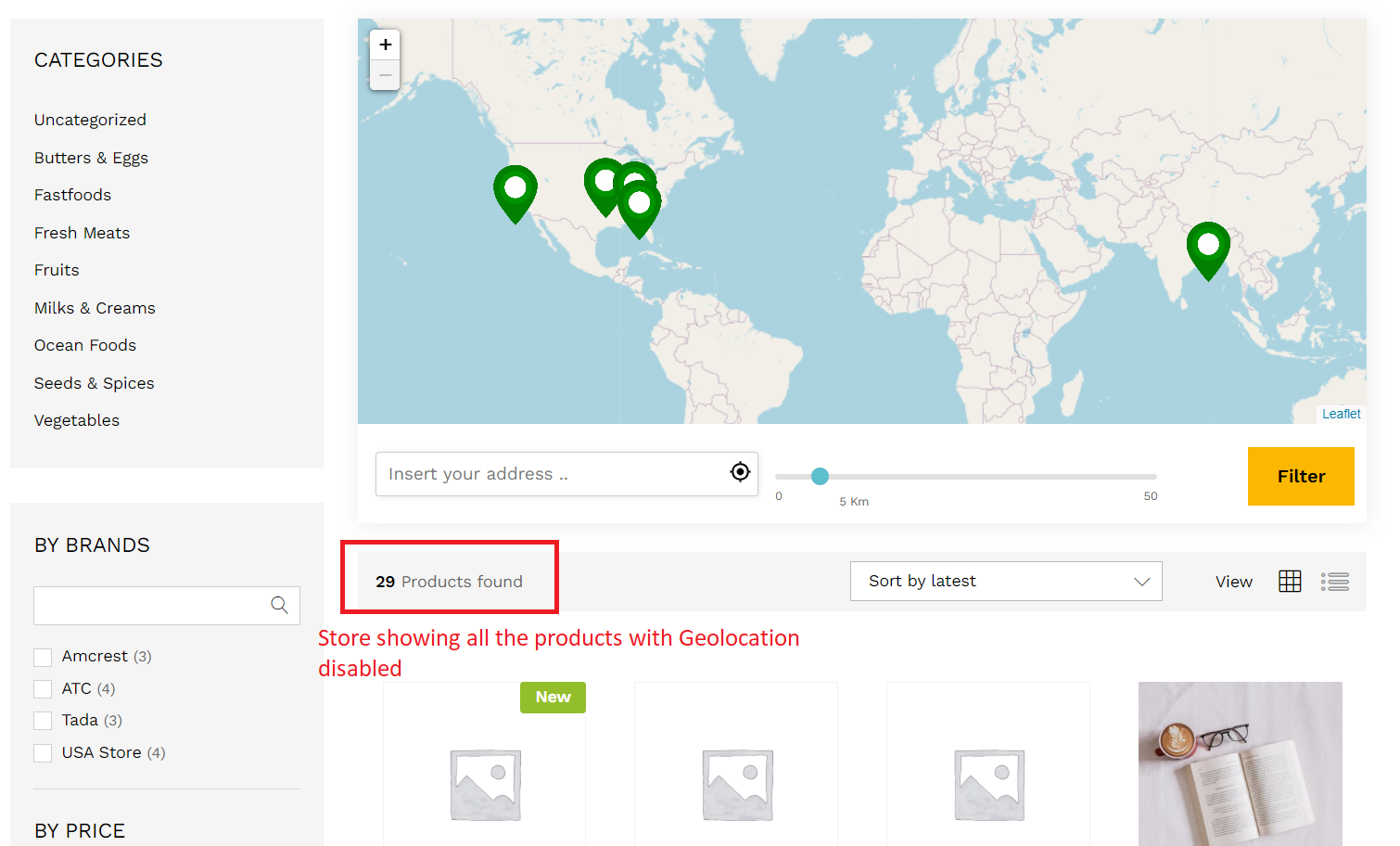Open the Sort by latest dropdown
Screen dimensions: 1400x846
(1006, 581)
